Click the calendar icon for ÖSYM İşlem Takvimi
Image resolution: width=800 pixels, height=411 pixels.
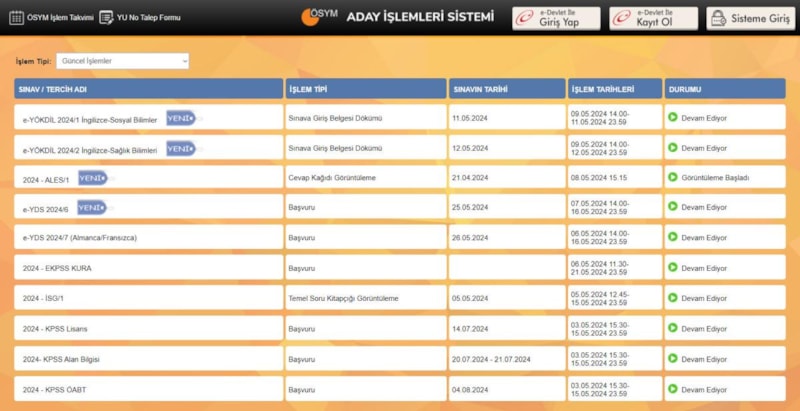click(x=16, y=17)
